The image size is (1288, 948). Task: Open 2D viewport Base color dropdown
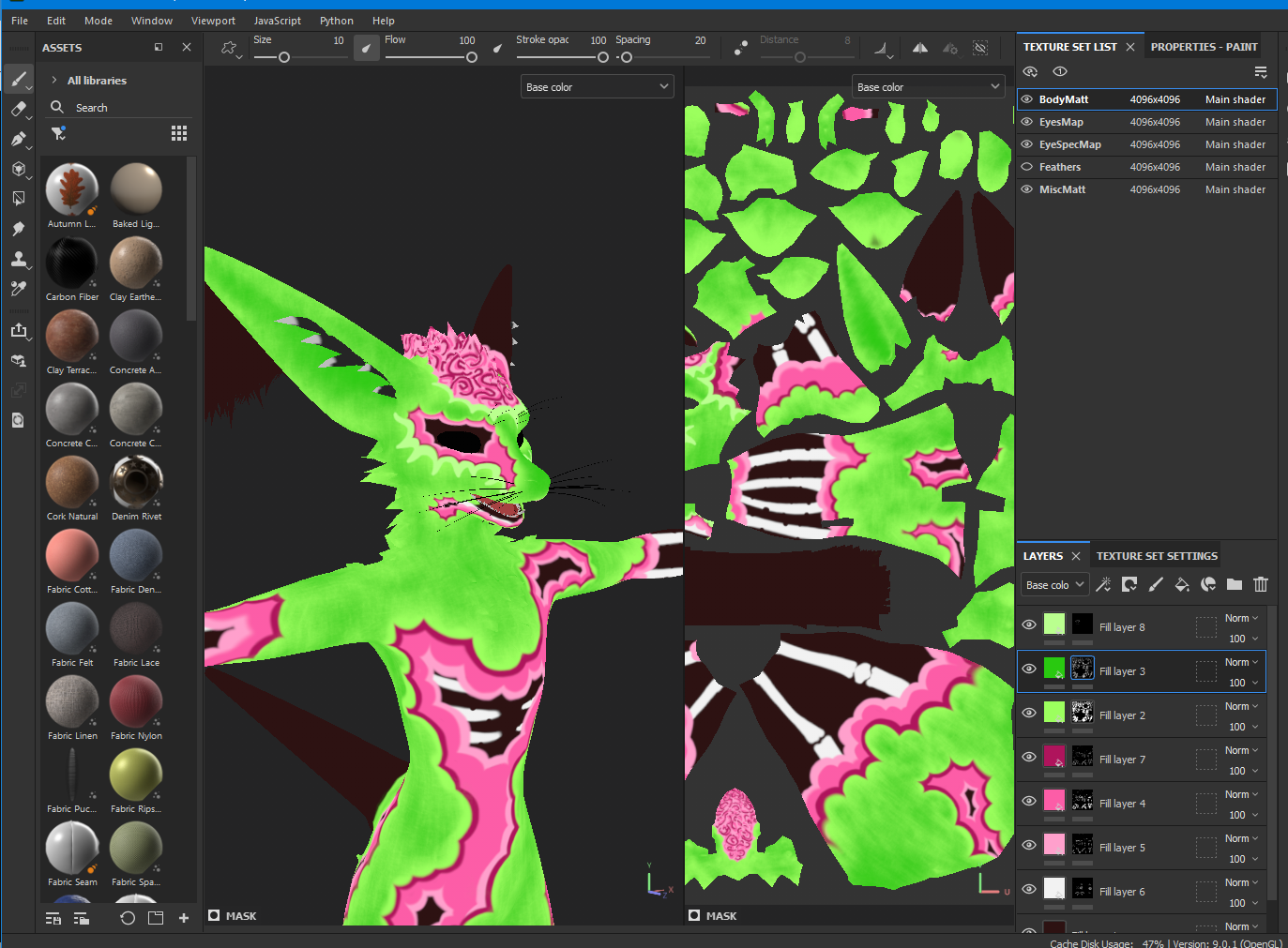(x=929, y=87)
